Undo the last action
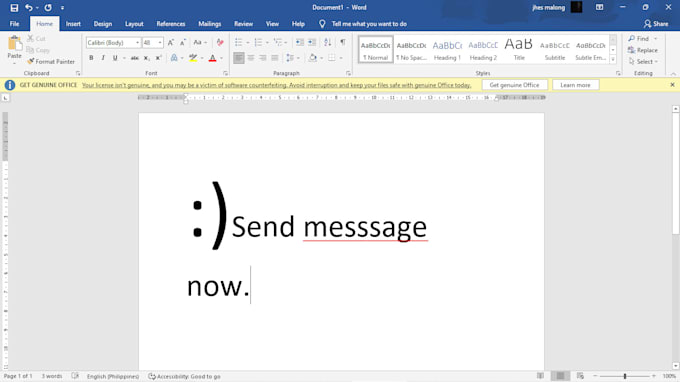This screenshot has height=382, width=680. [x=29, y=8]
